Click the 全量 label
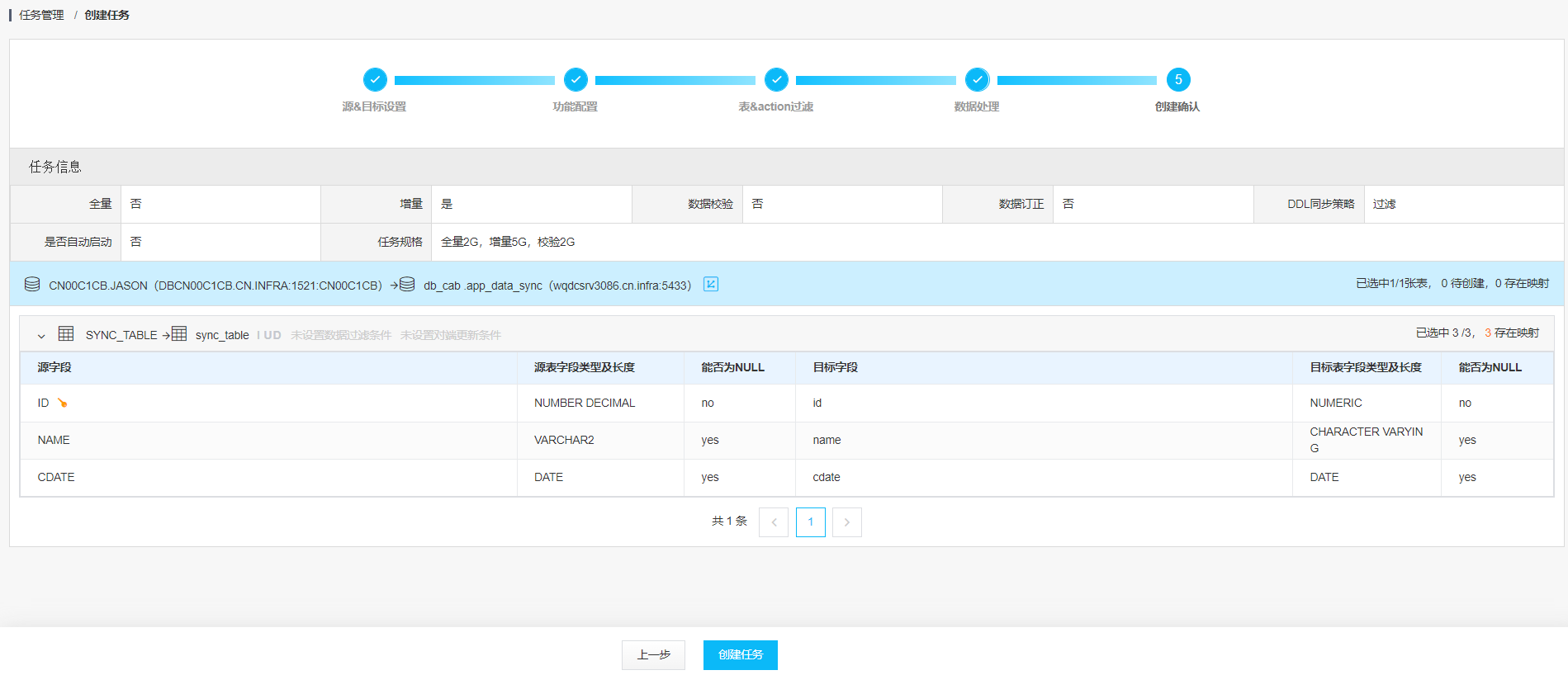1568x675 pixels. tap(101, 204)
